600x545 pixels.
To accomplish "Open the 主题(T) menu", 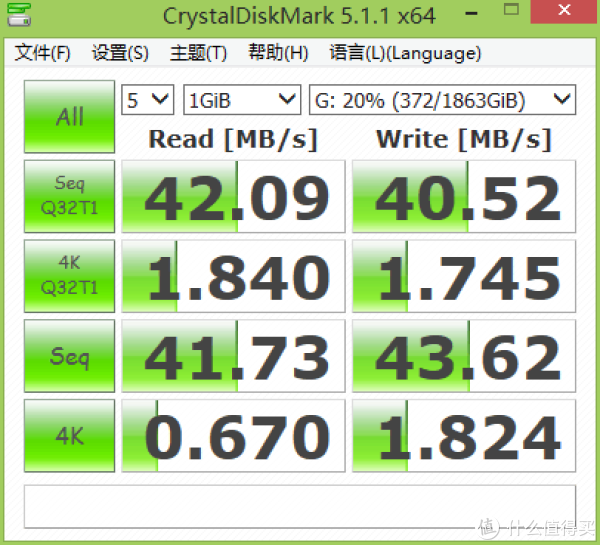I will pyautogui.click(x=198, y=53).
